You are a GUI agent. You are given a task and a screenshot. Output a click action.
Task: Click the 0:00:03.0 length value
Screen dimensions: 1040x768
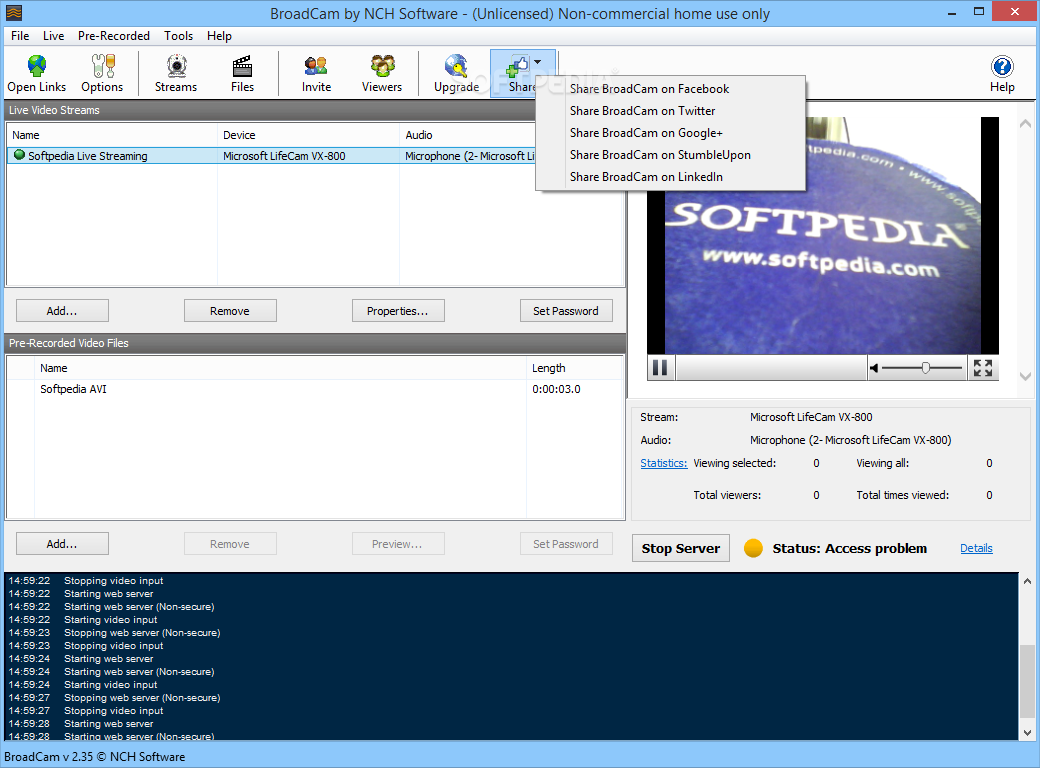(x=556, y=389)
